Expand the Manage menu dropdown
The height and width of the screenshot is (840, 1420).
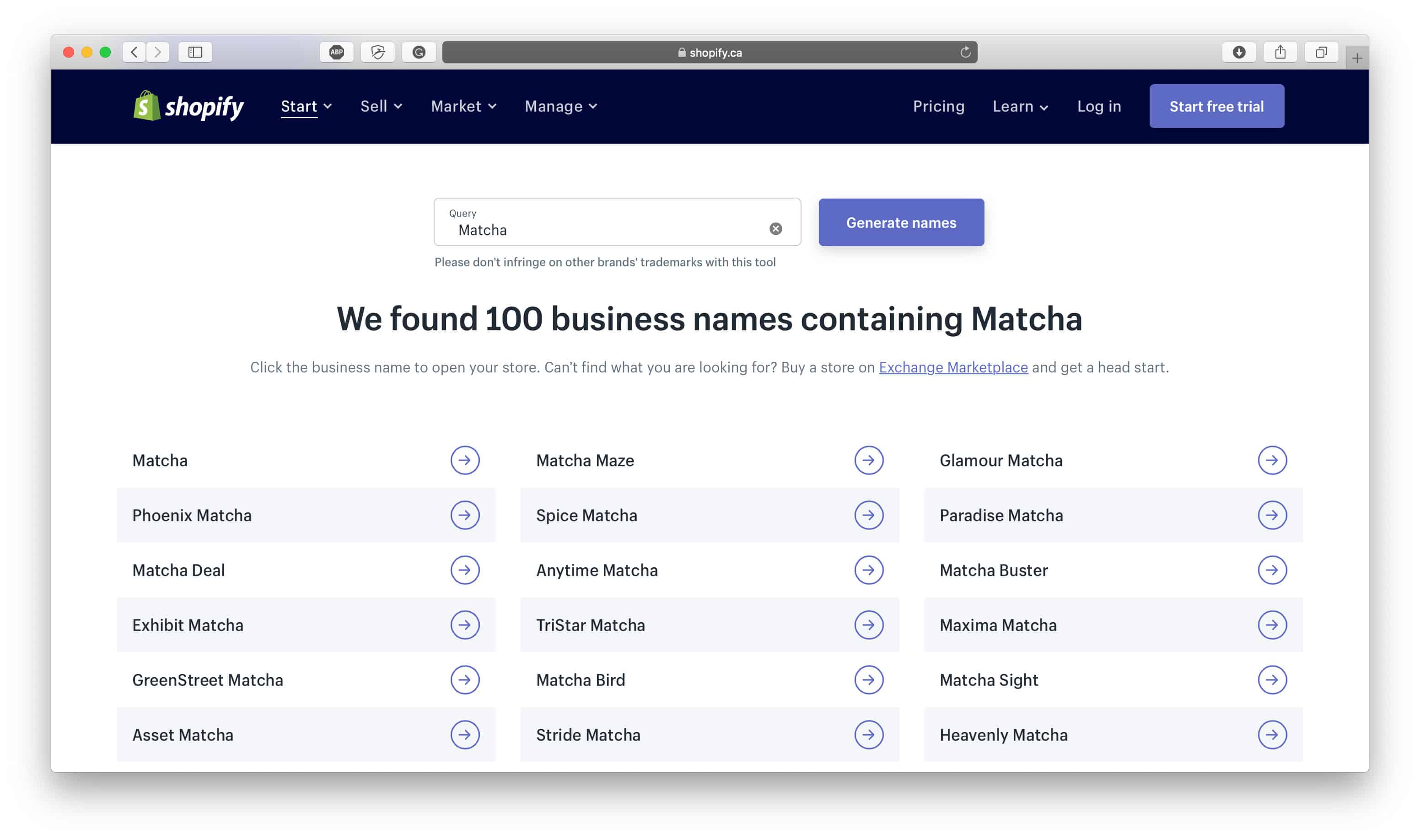[x=561, y=107]
